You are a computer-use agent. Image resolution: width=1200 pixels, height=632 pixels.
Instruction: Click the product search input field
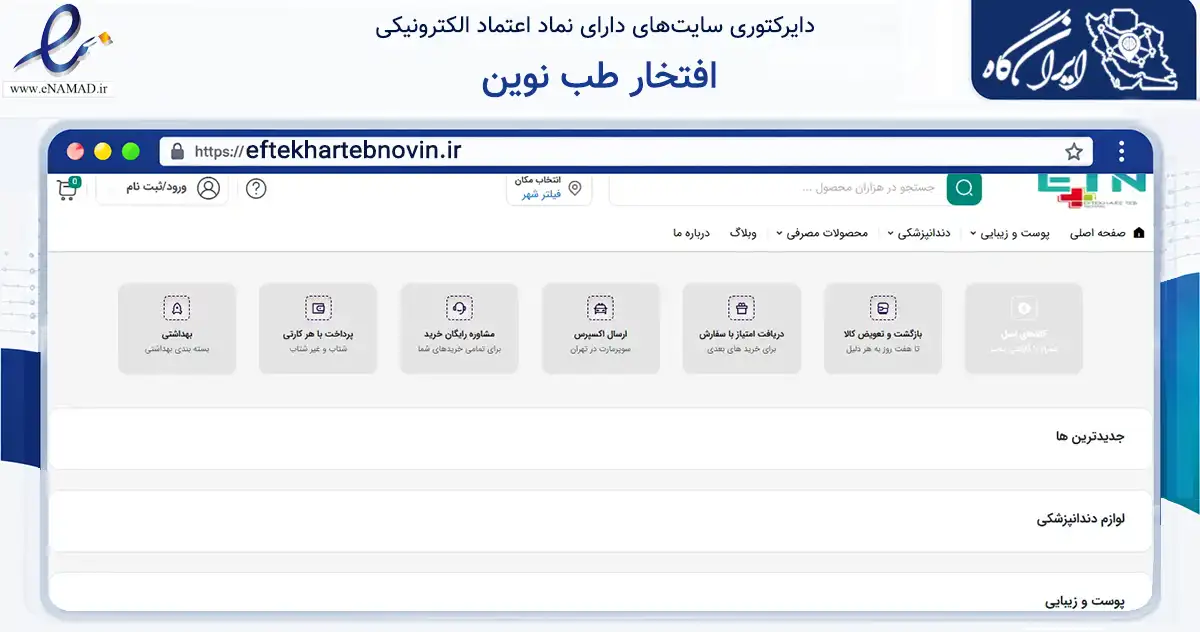tap(778, 188)
